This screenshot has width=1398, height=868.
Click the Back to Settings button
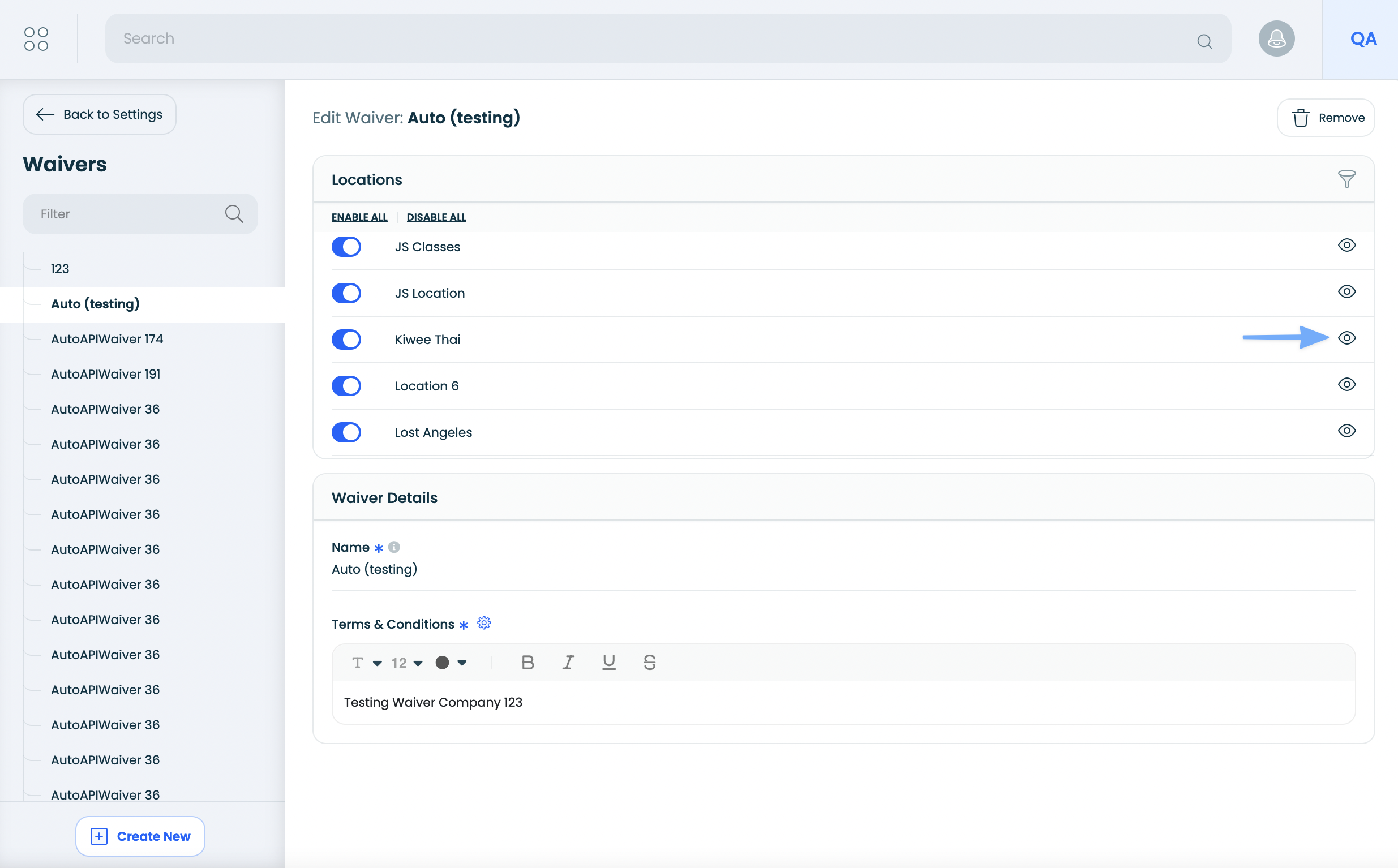pos(99,114)
